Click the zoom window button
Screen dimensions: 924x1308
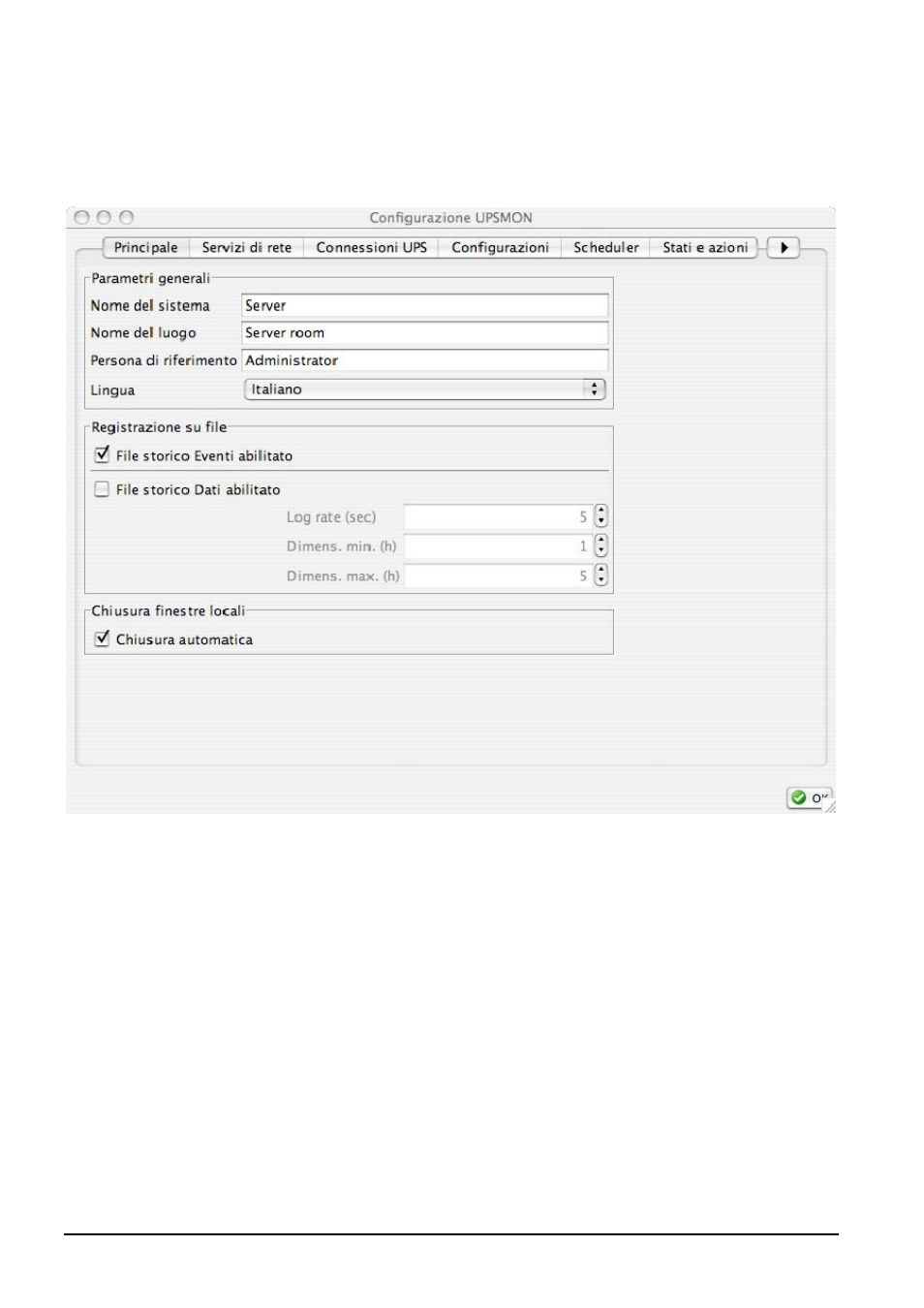pyautogui.click(x=126, y=218)
